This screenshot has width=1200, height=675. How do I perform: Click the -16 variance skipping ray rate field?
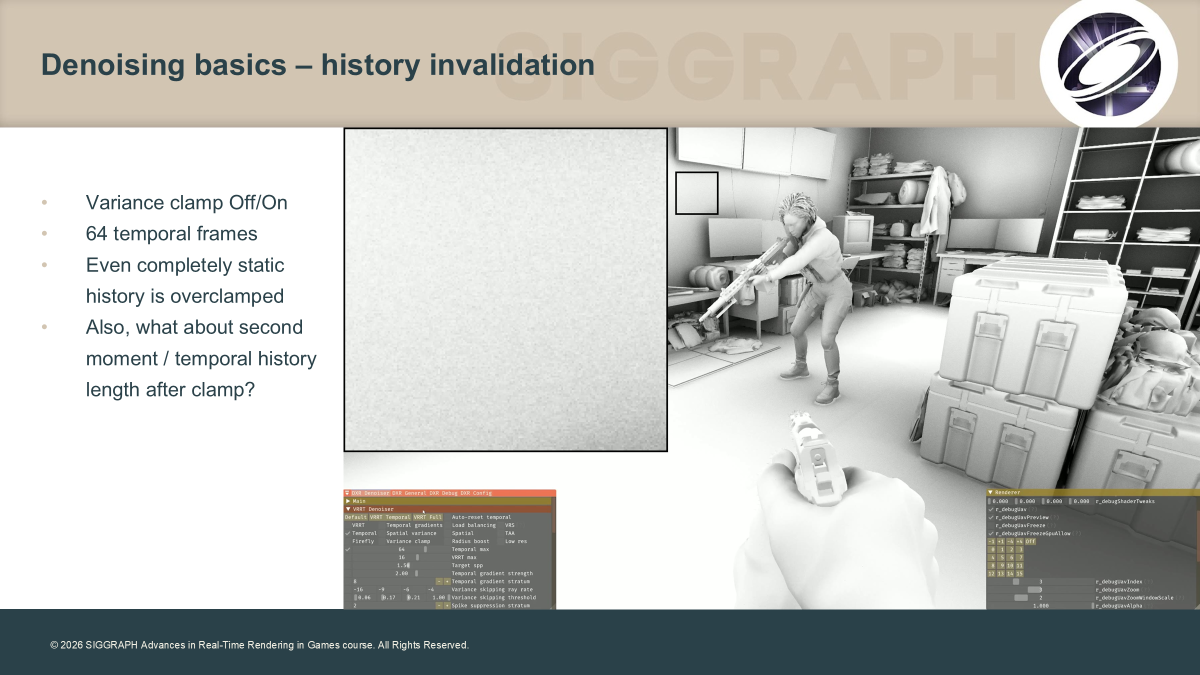click(364, 590)
